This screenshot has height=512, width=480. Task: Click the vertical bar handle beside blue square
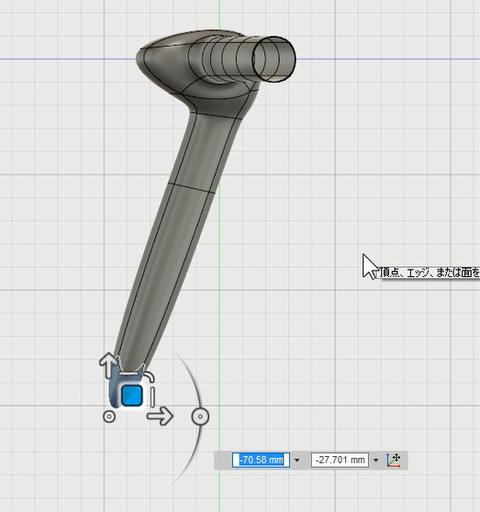tap(152, 397)
